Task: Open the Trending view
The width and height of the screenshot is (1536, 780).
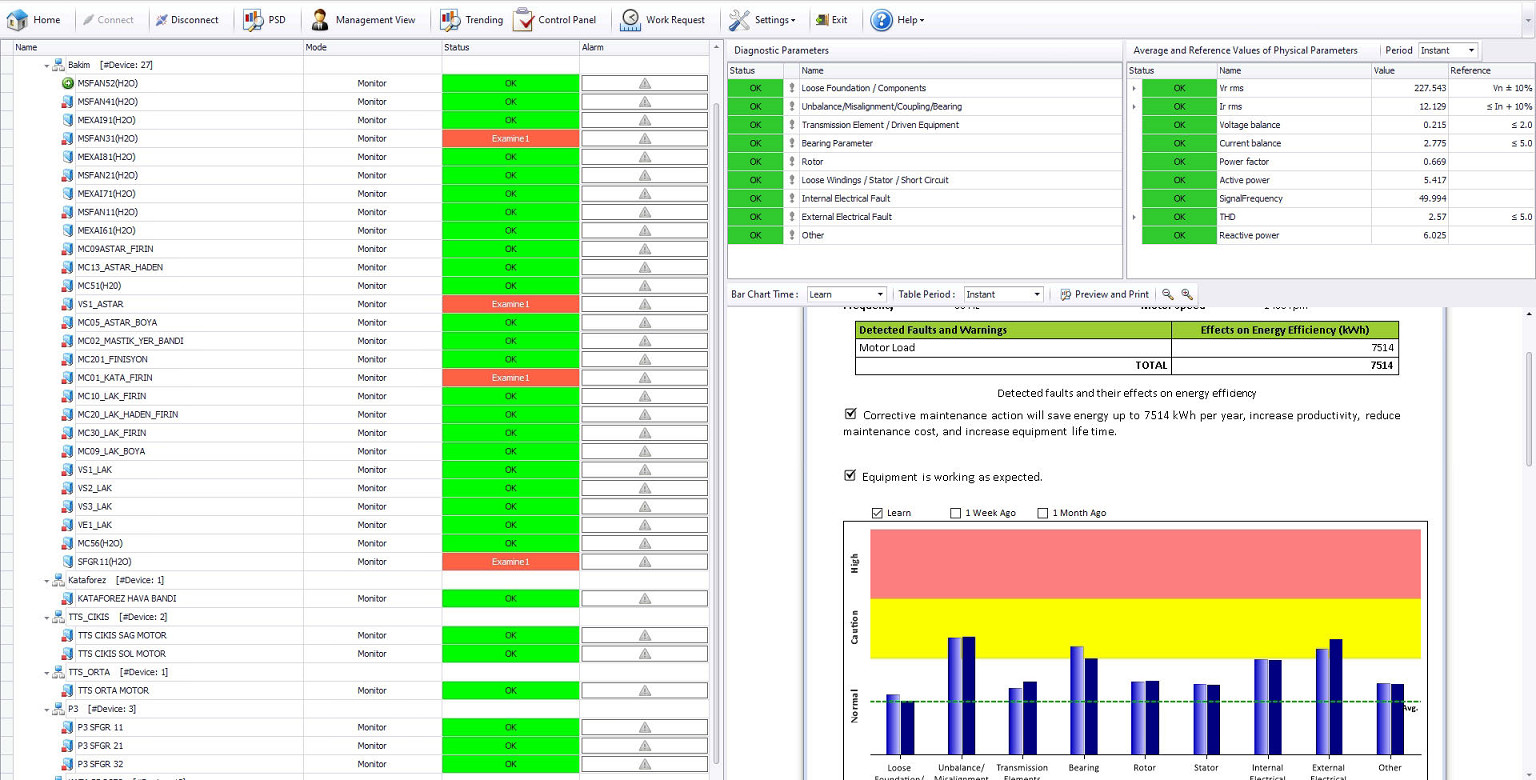Action: tap(471, 19)
